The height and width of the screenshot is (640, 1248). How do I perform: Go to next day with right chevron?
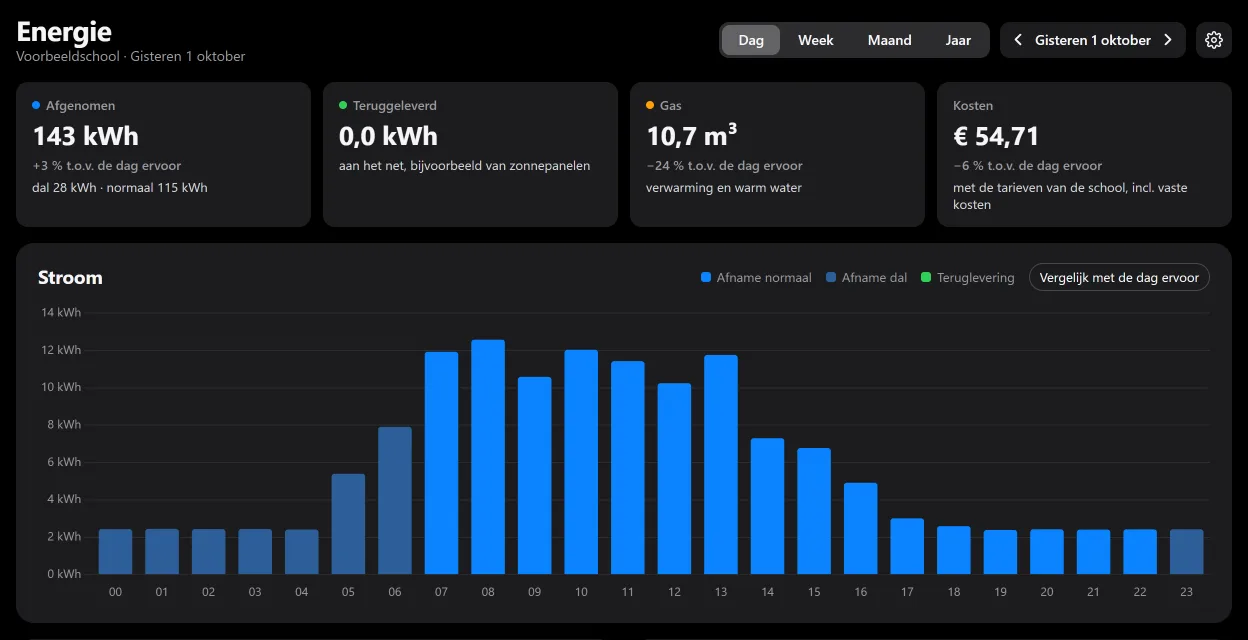point(1167,40)
